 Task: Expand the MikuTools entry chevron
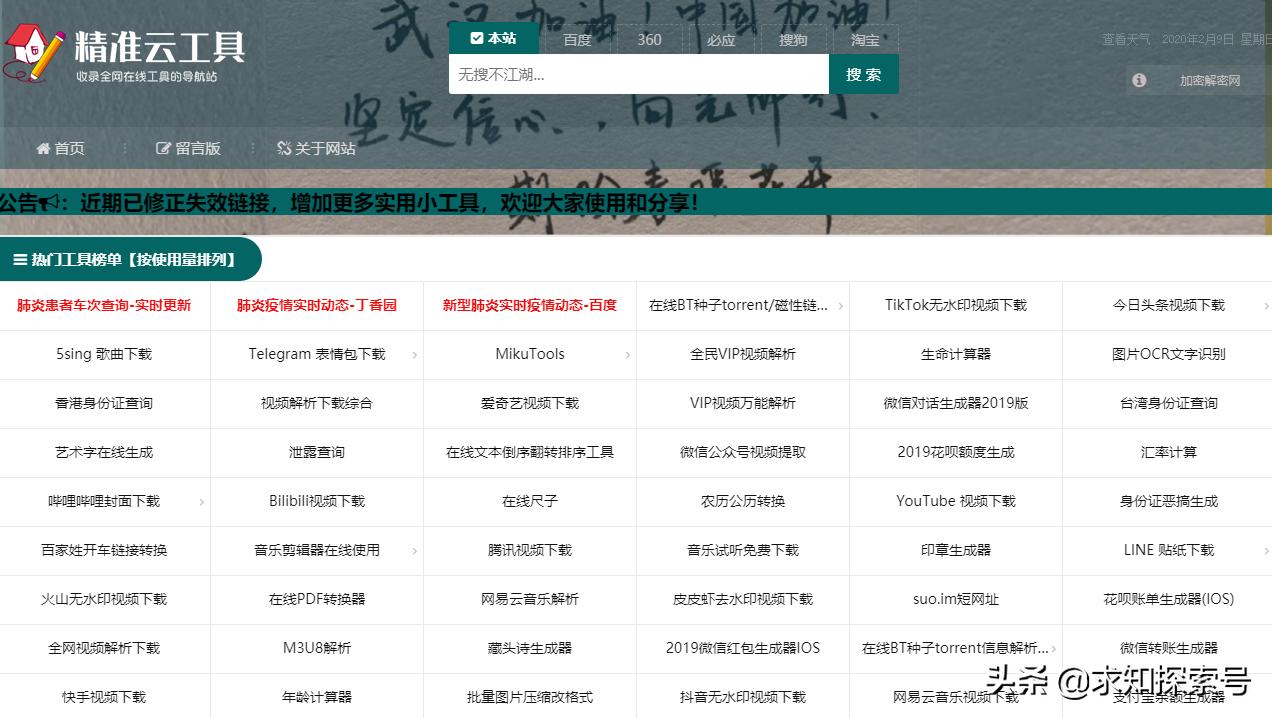tap(627, 354)
